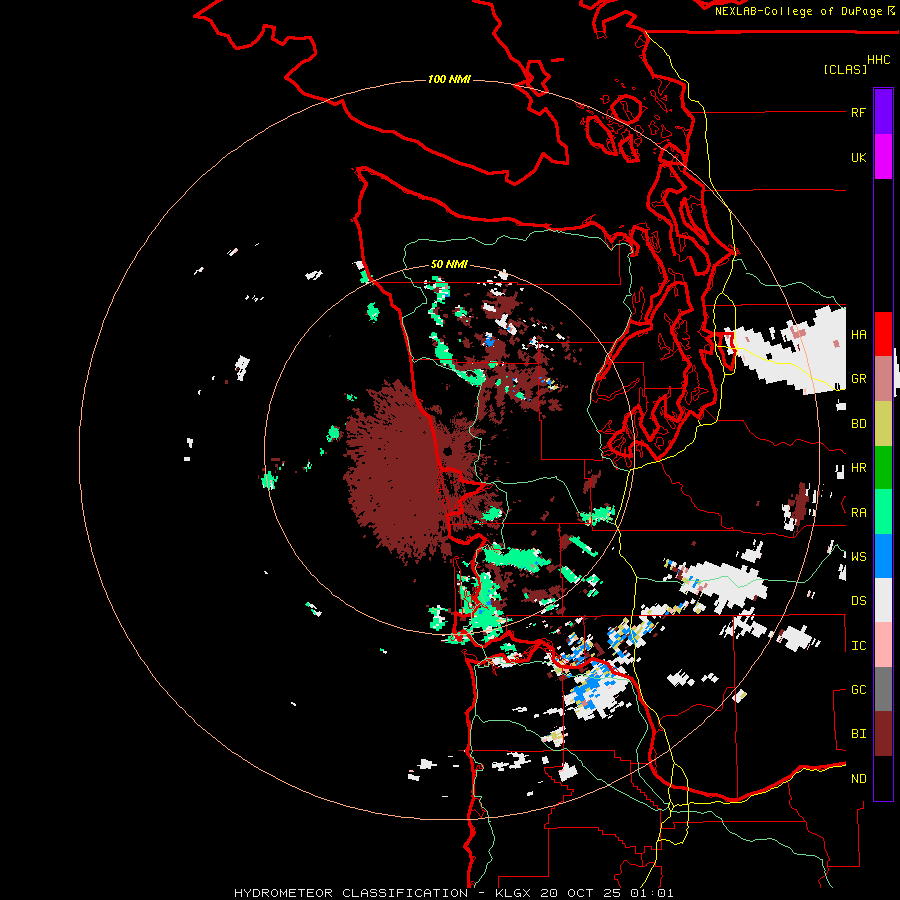Pick the mint green RA legend swatch
The image size is (900, 900).
[x=883, y=512]
